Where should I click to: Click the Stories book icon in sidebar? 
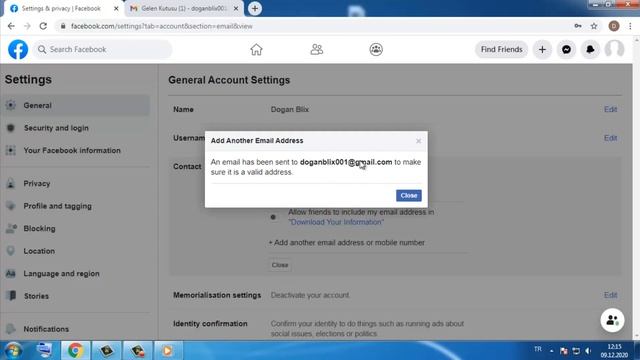pyautogui.click(x=11, y=296)
